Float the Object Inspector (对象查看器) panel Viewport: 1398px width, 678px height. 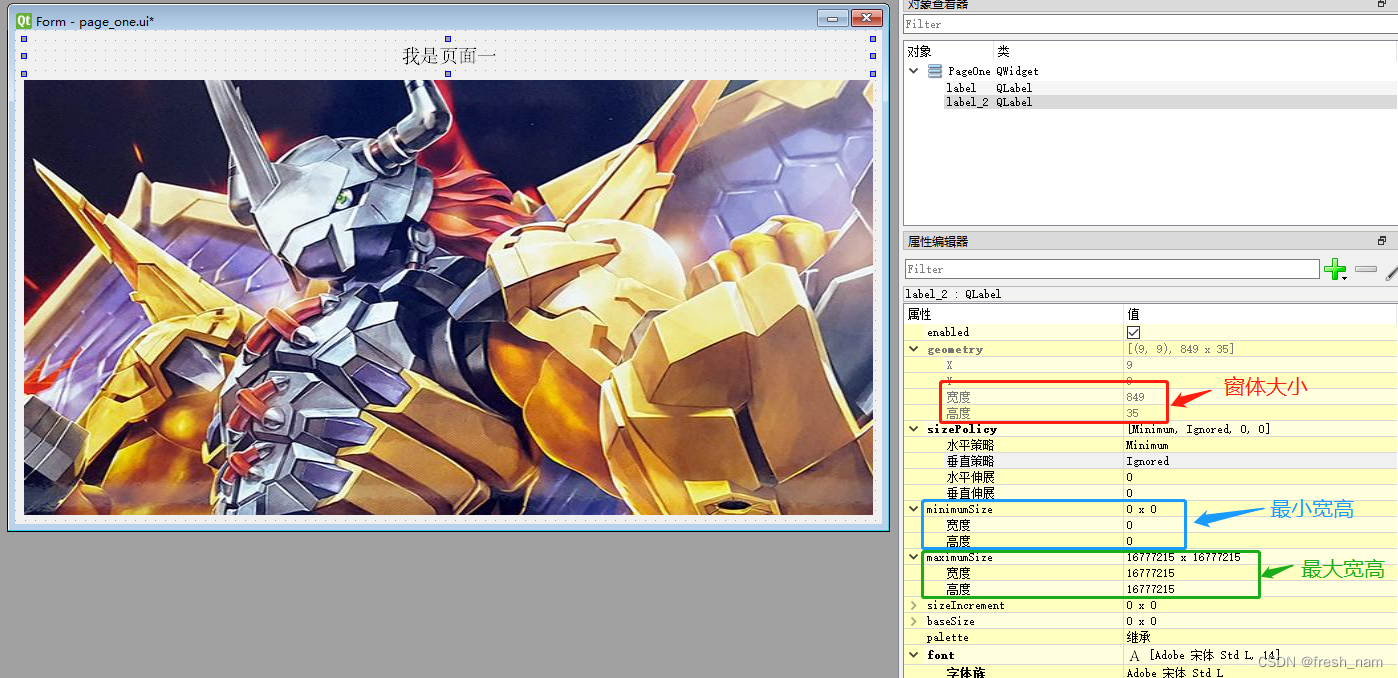(1382, 4)
